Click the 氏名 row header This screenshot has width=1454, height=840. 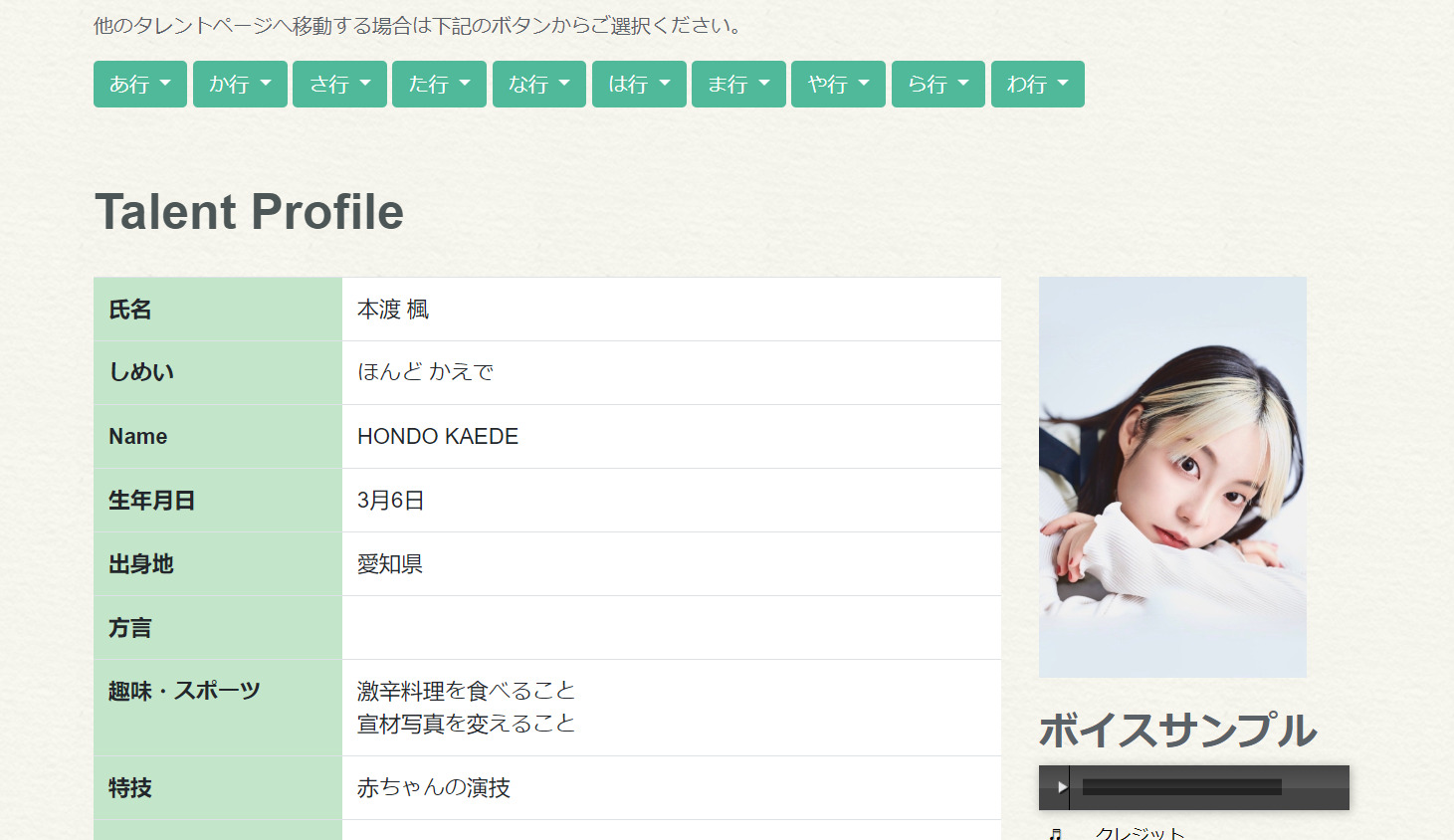point(218,310)
